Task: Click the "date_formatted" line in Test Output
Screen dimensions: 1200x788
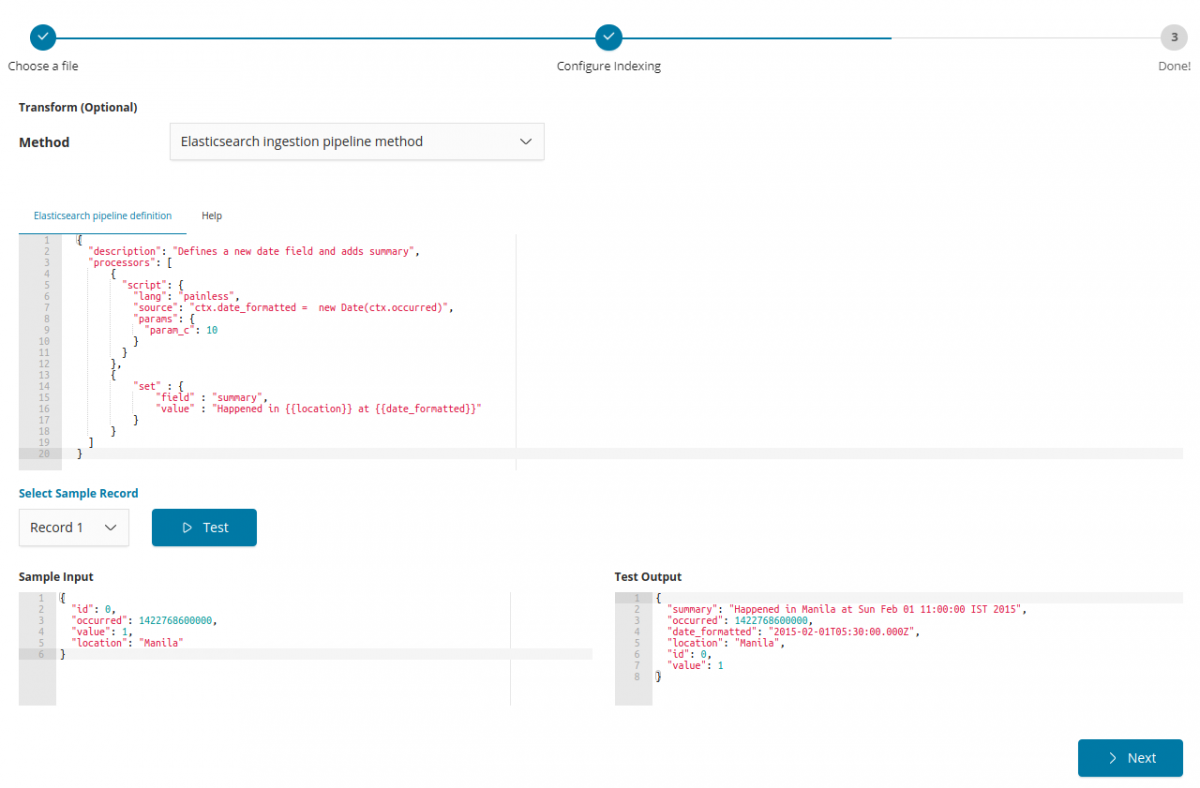Action: click(x=793, y=632)
